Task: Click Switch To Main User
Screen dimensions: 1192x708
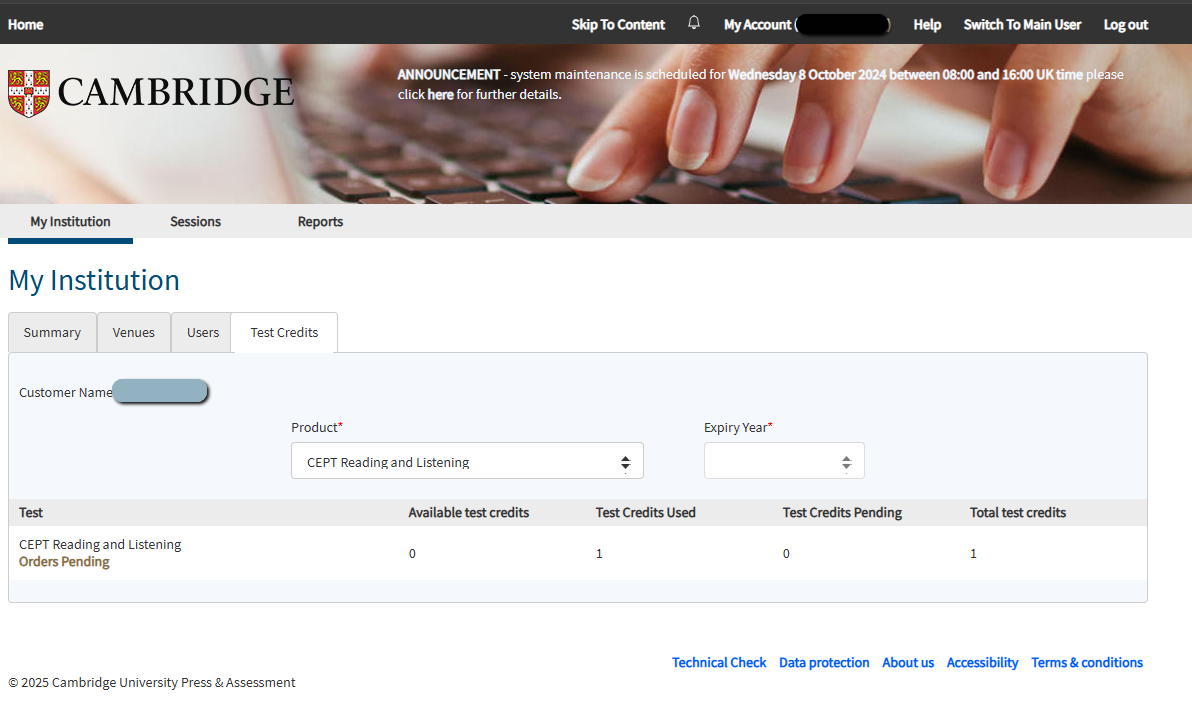Action: coord(1022,24)
